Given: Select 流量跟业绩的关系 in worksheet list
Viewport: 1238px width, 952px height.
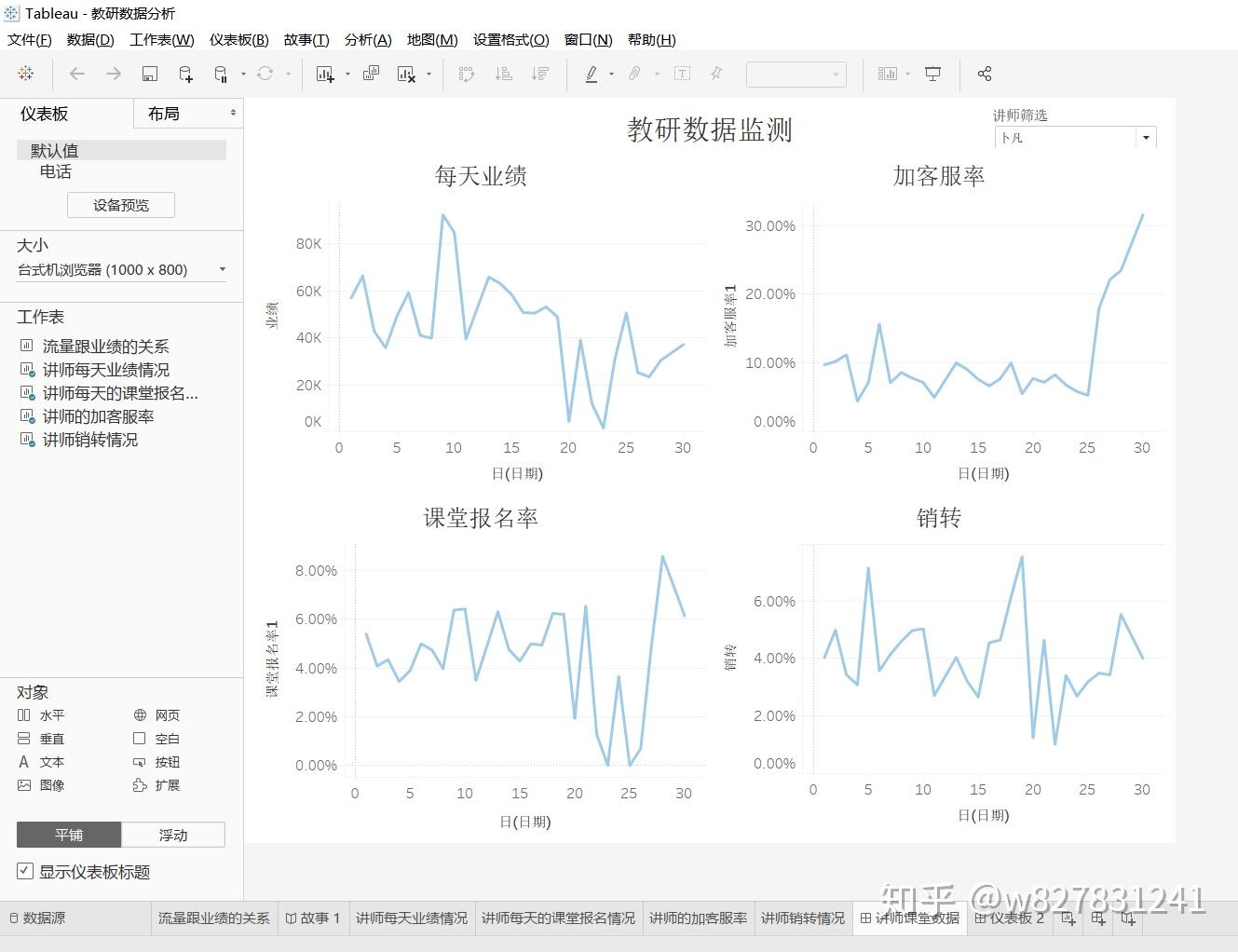Looking at the screenshot, I should click(x=105, y=347).
